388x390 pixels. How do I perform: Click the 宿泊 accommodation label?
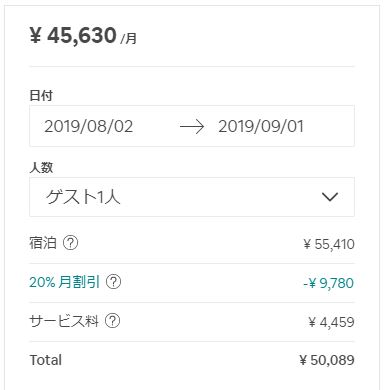(43, 243)
